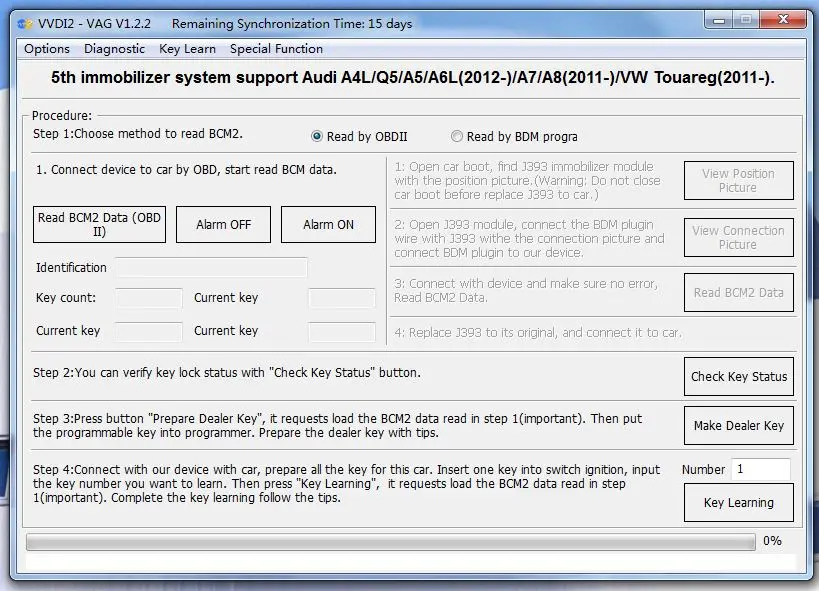
Task: Click the Check Key Status button
Action: click(x=739, y=377)
